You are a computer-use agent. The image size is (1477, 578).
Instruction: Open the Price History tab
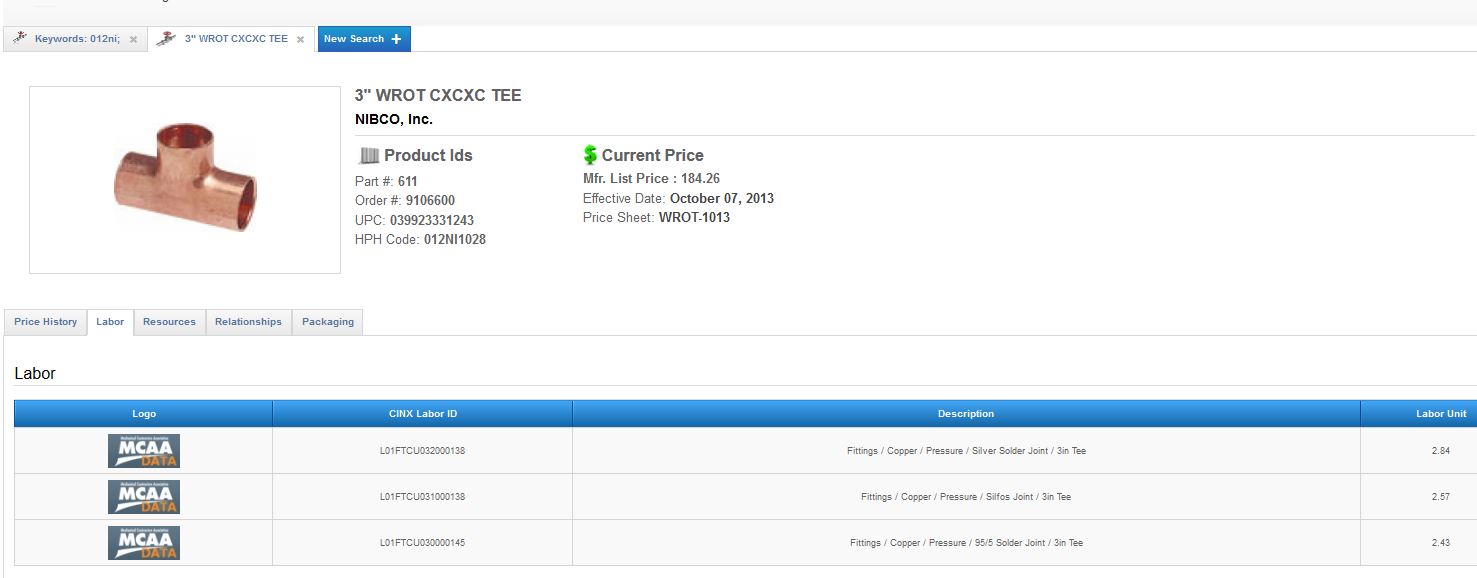pos(46,322)
